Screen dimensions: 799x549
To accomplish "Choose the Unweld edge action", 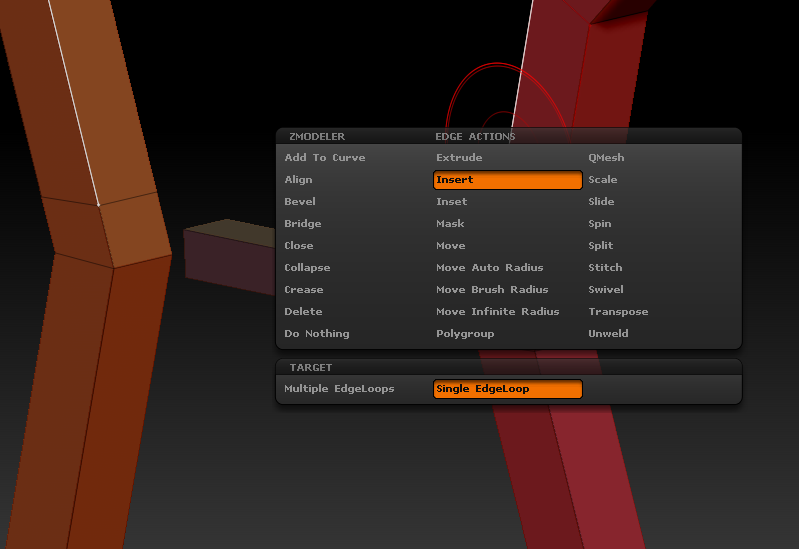I will click(x=608, y=333).
